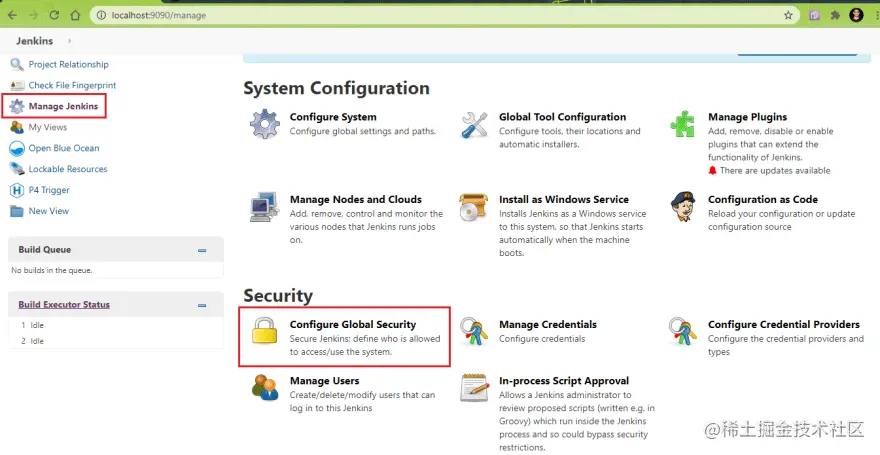Viewport: 880px width, 455px height.
Task: Click the Configure Credential Providers keys icon
Action: 682,331
